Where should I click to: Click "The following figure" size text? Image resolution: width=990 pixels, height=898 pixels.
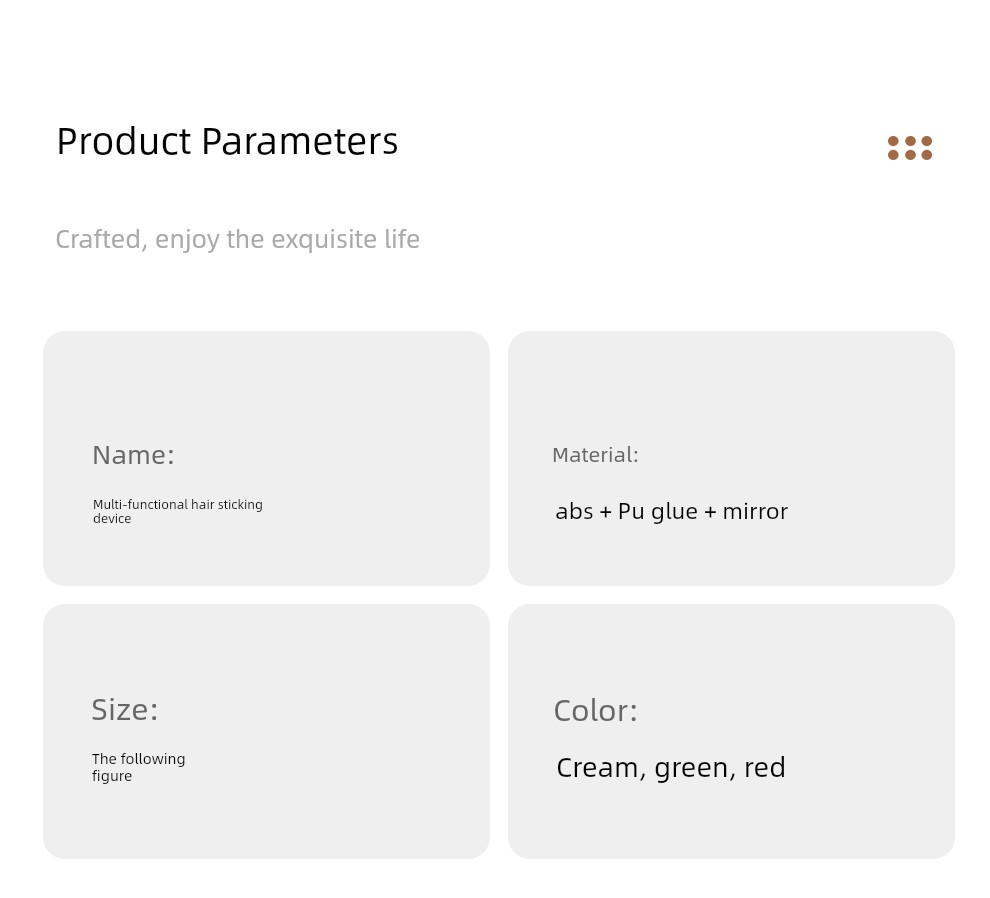point(138,767)
